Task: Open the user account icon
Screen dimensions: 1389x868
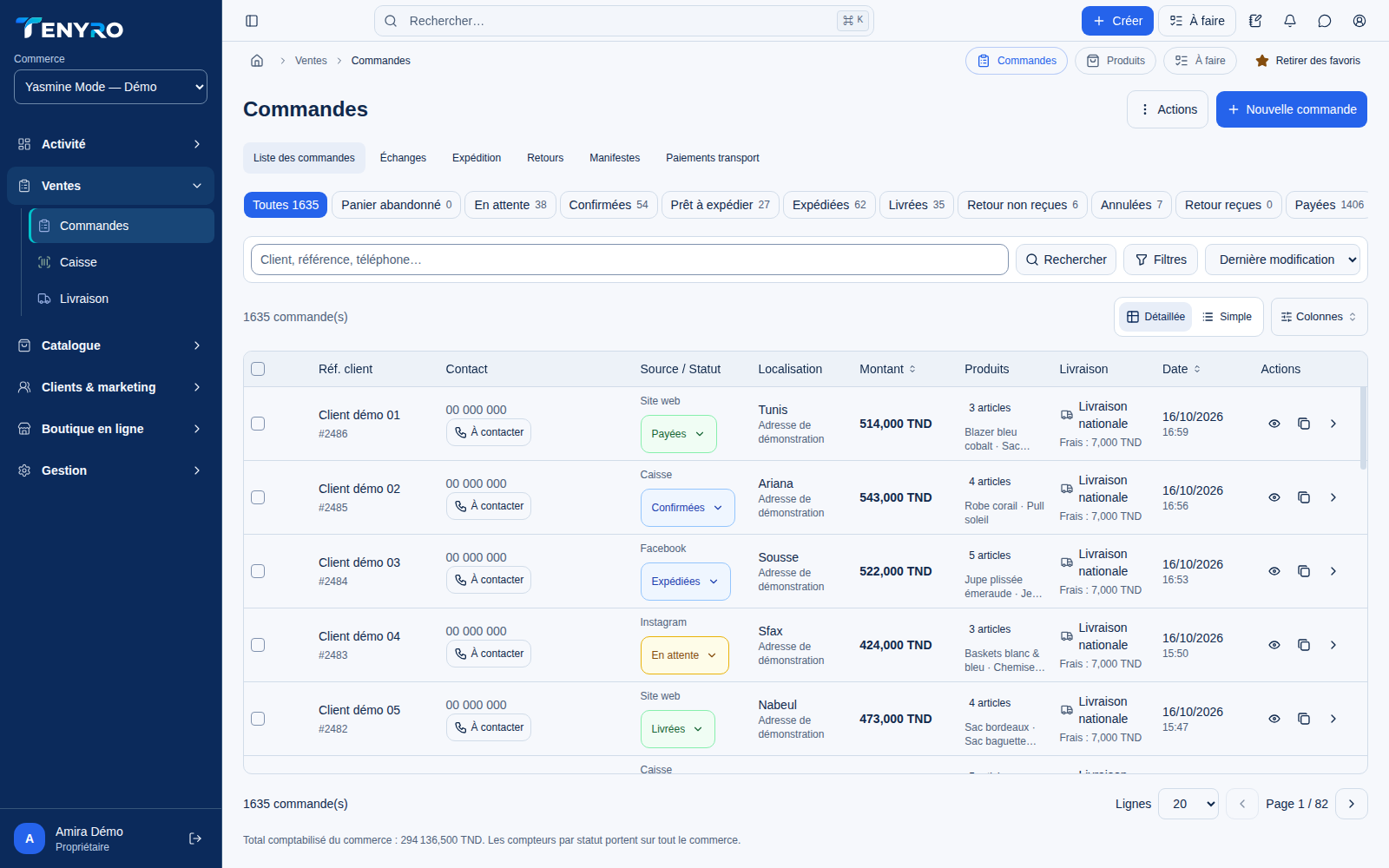Action: pos(1359,21)
